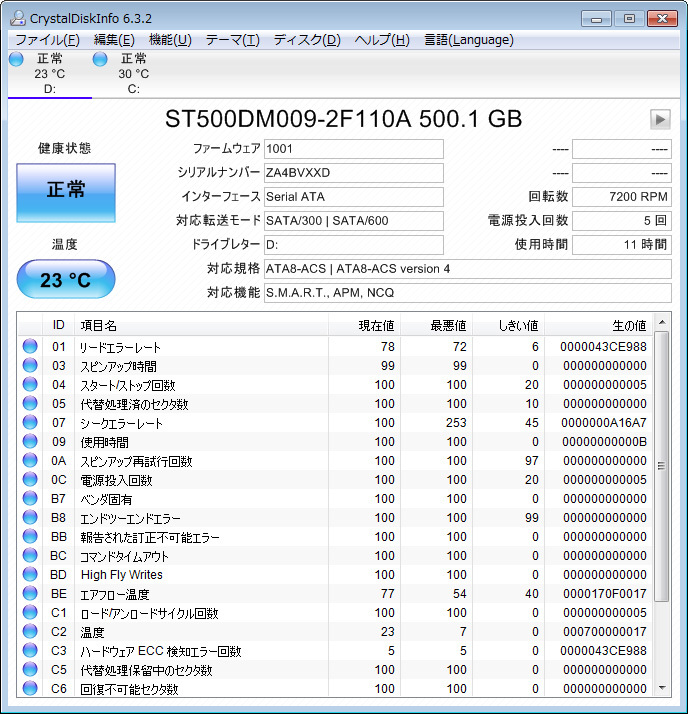
Task: Click status icon of row BB 報告された訂正不可能エラー
Action: coord(30,536)
